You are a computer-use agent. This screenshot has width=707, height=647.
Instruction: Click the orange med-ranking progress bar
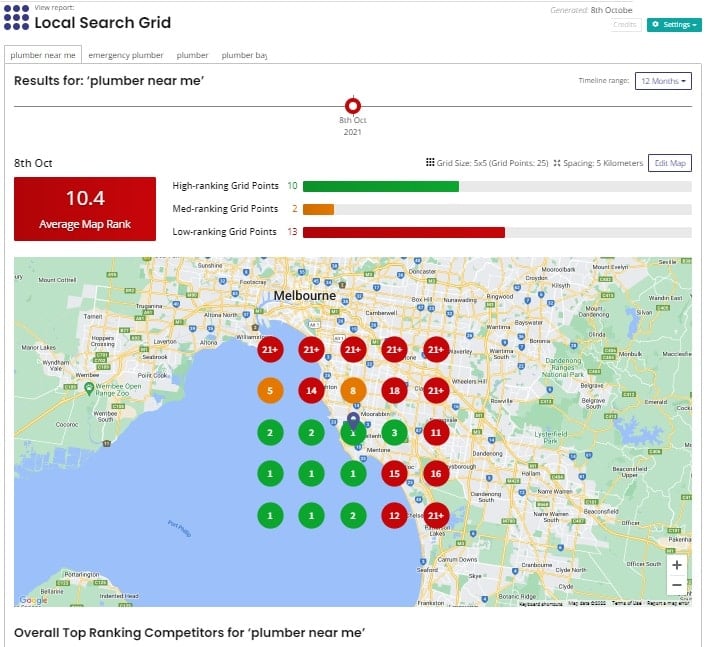318,209
